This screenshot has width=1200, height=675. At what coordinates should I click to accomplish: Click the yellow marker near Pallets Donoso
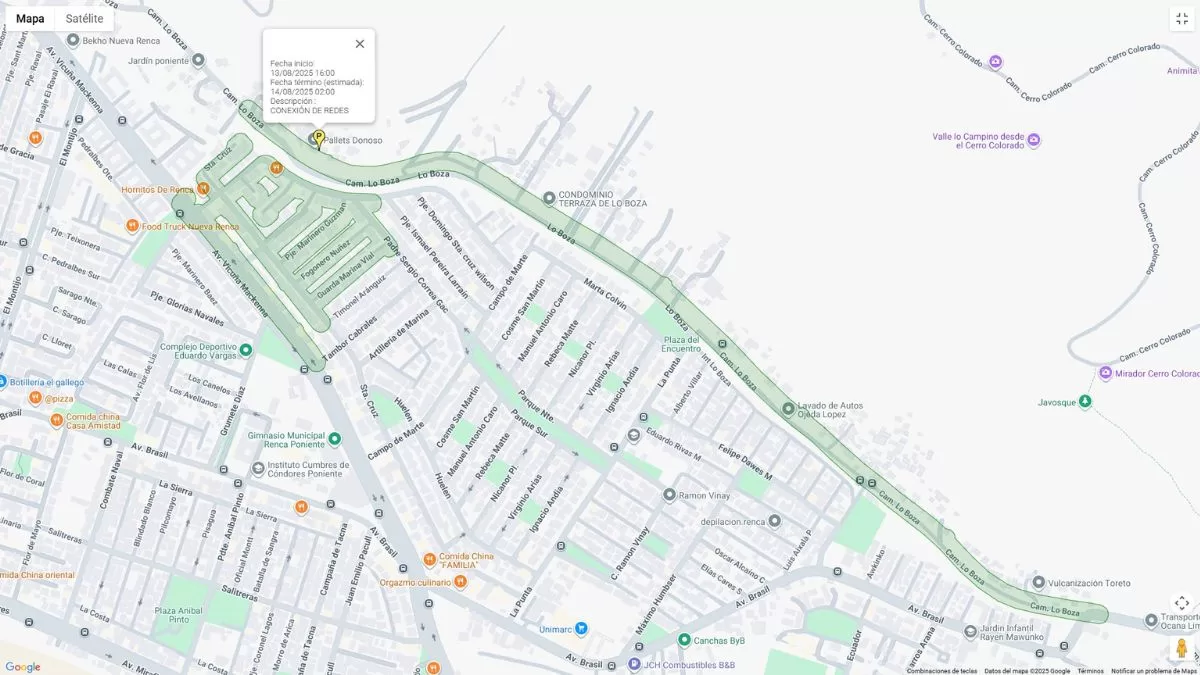click(x=319, y=139)
